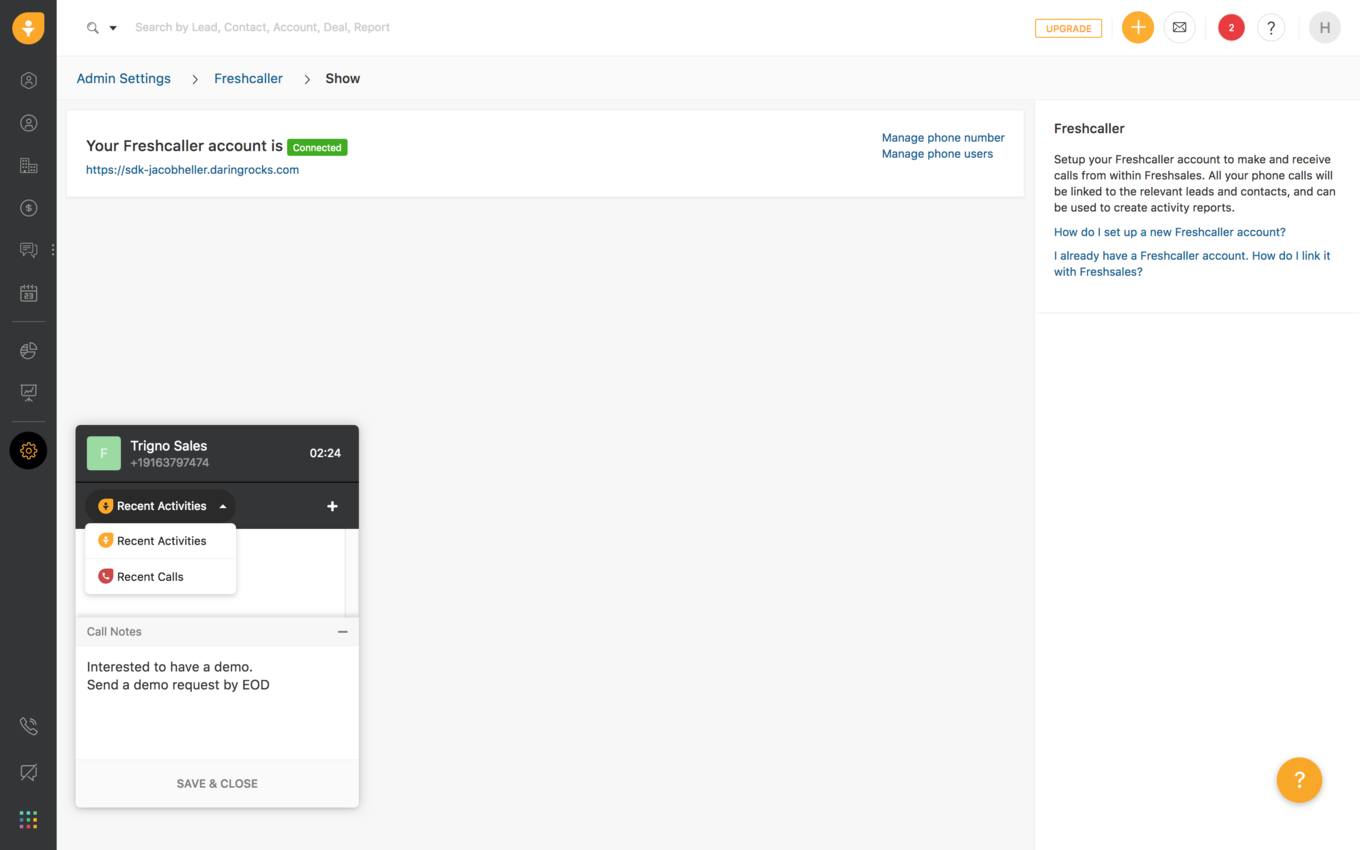Click Manage phone number link
1360x850 pixels.
pos(943,138)
